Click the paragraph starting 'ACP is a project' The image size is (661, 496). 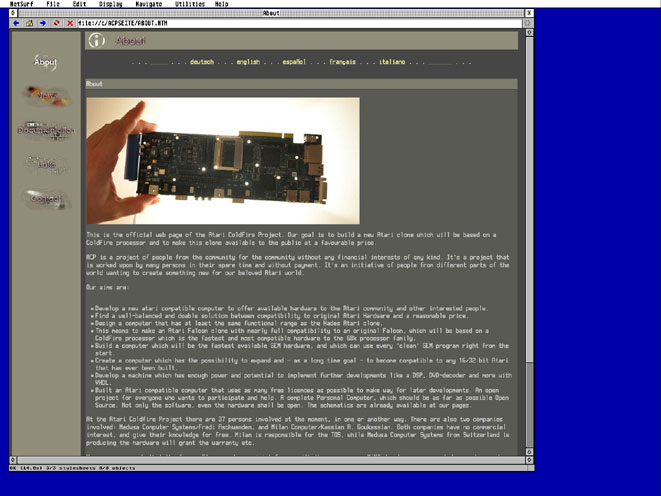[298, 265]
